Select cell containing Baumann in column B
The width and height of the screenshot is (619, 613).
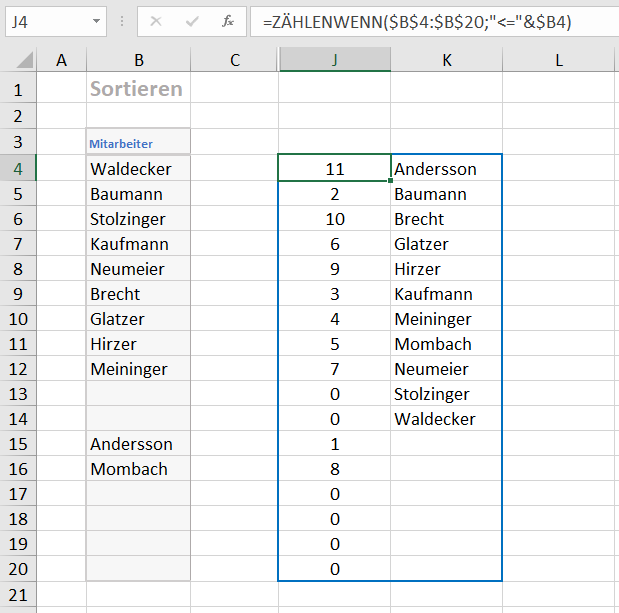tap(139, 194)
